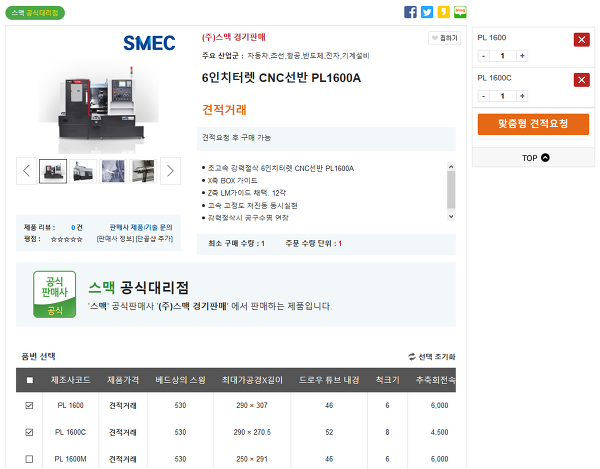
Task: Click PL 1600 quantity input field
Action: [503, 56]
